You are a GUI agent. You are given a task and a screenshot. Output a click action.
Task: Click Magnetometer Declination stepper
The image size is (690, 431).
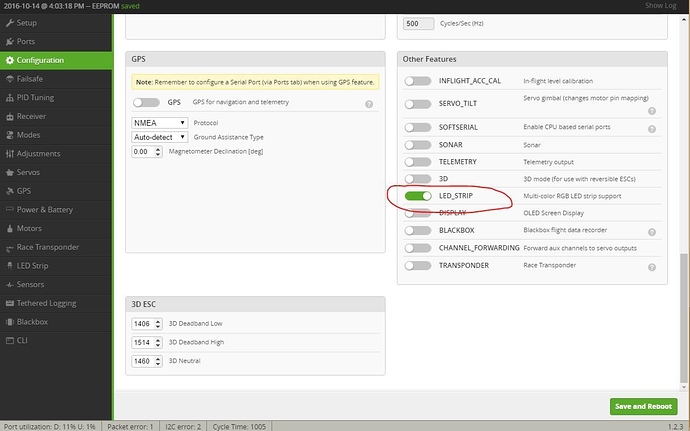(158, 152)
